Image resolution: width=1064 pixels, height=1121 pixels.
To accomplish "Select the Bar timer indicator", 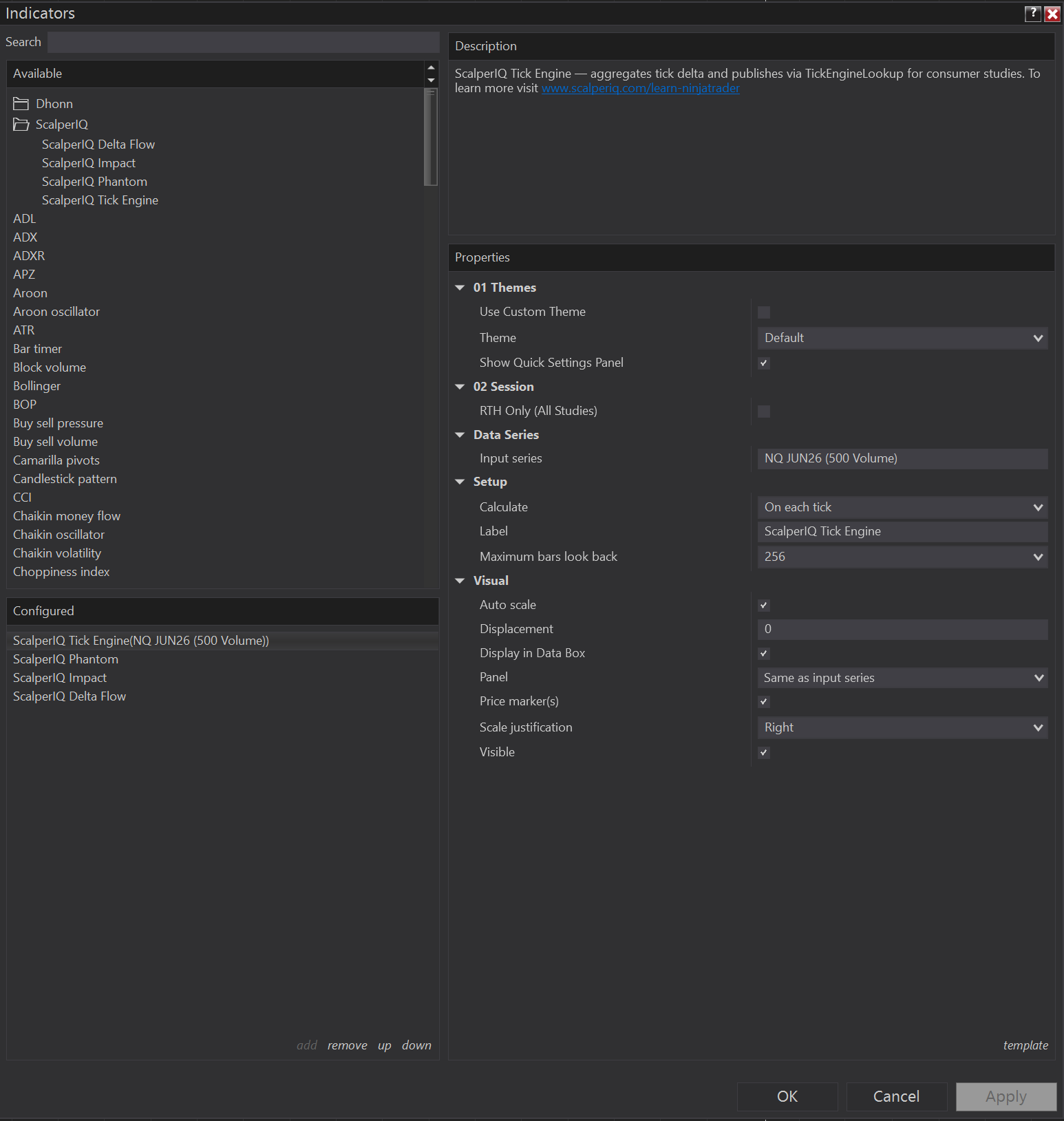I will pos(38,349).
